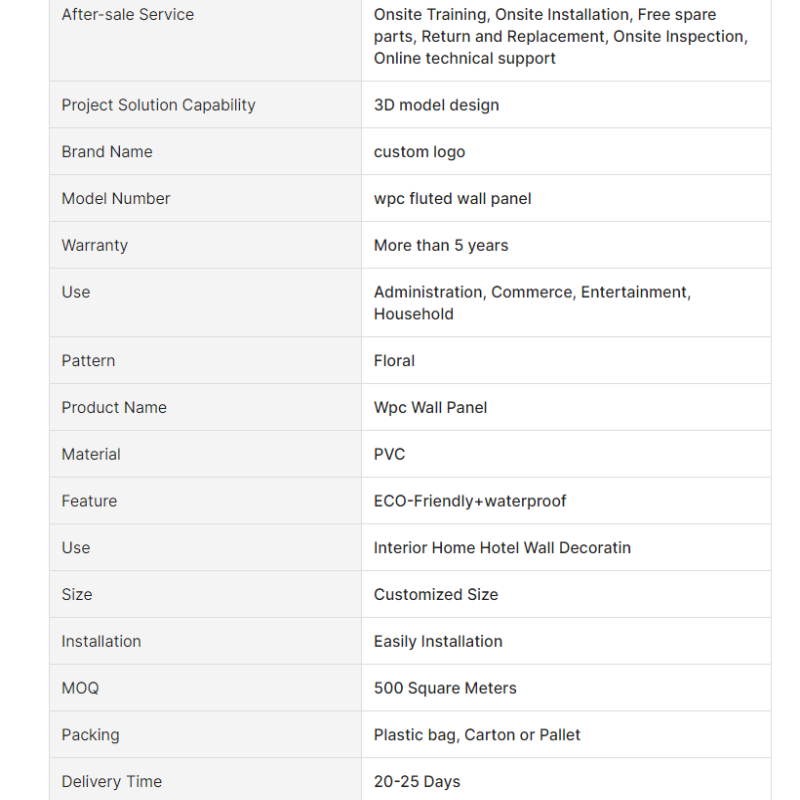Select the 500 Square Meters MOQ value
Image resolution: width=800 pixels, height=800 pixels.
point(445,689)
